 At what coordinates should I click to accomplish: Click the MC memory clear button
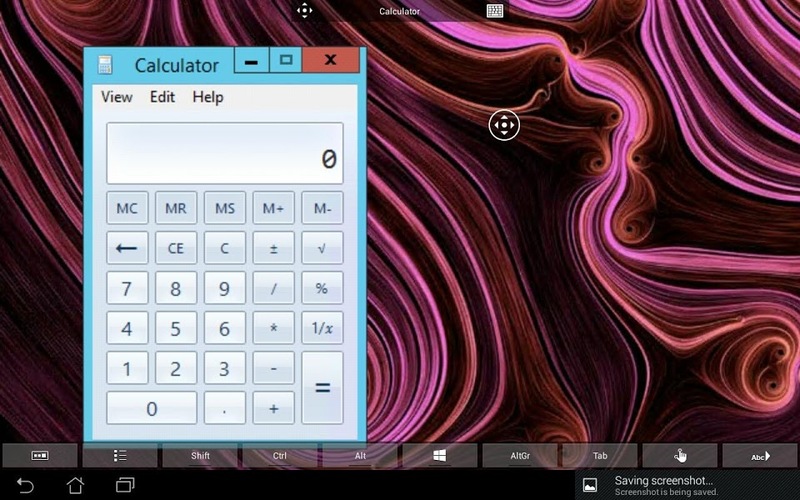[x=127, y=208]
